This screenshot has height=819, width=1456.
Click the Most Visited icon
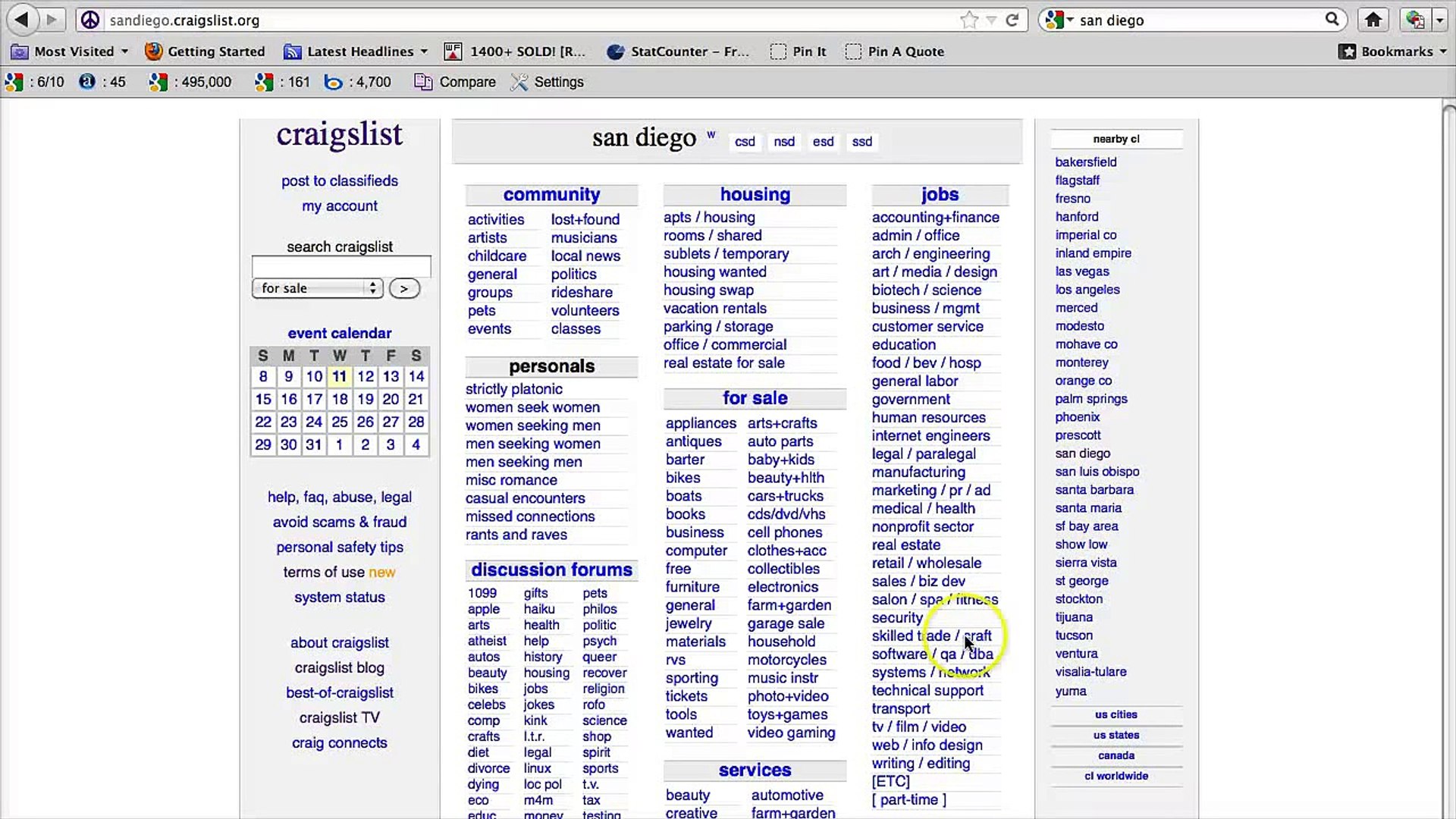tap(19, 51)
